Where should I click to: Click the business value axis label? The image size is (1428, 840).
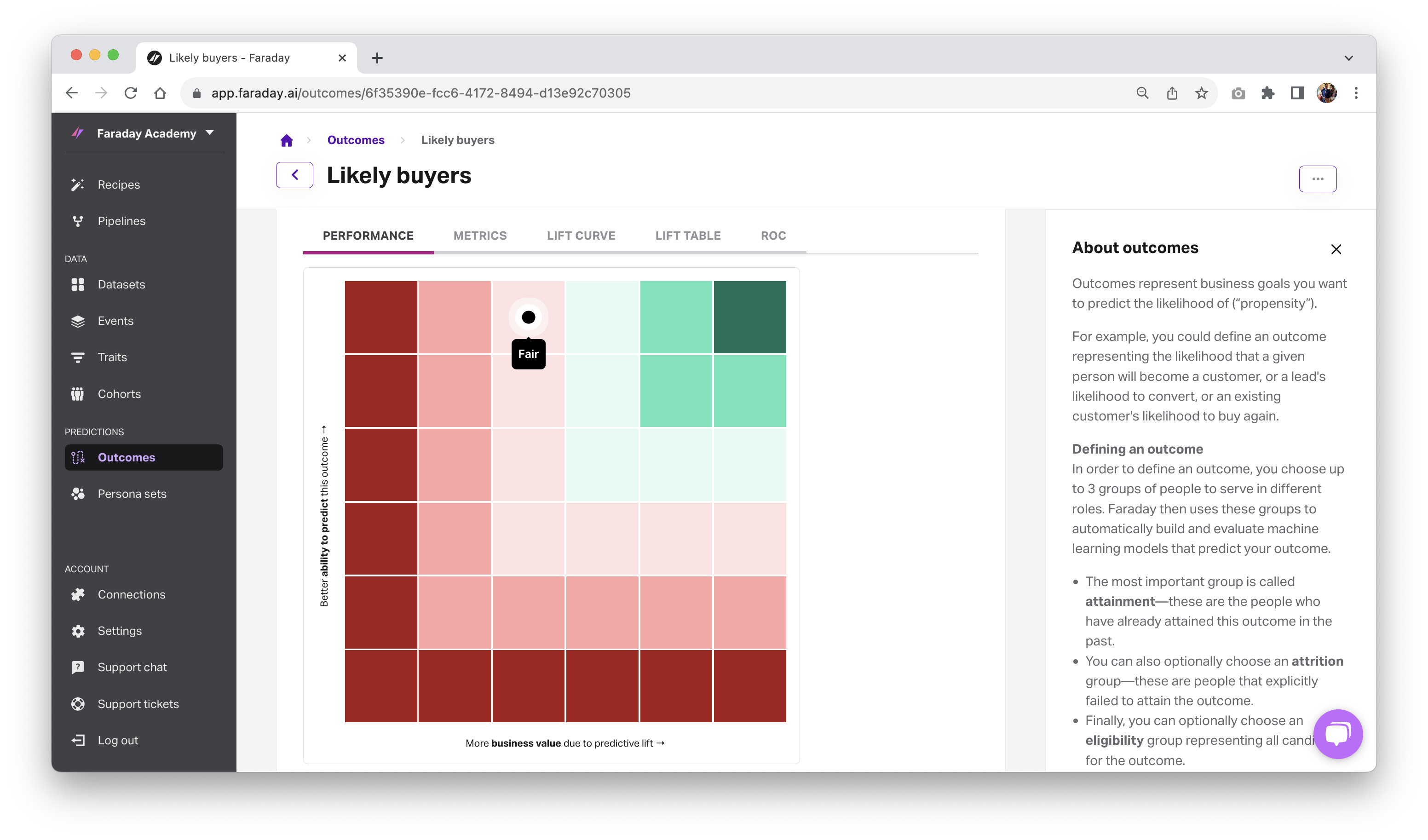coord(565,743)
